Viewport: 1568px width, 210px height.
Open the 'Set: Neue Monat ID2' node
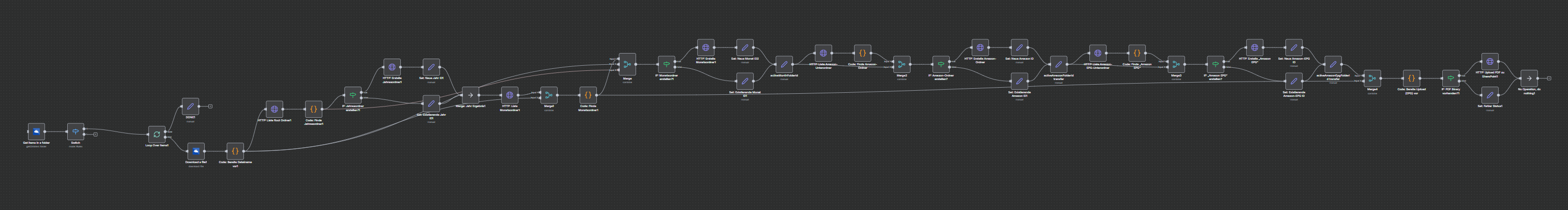point(745,47)
